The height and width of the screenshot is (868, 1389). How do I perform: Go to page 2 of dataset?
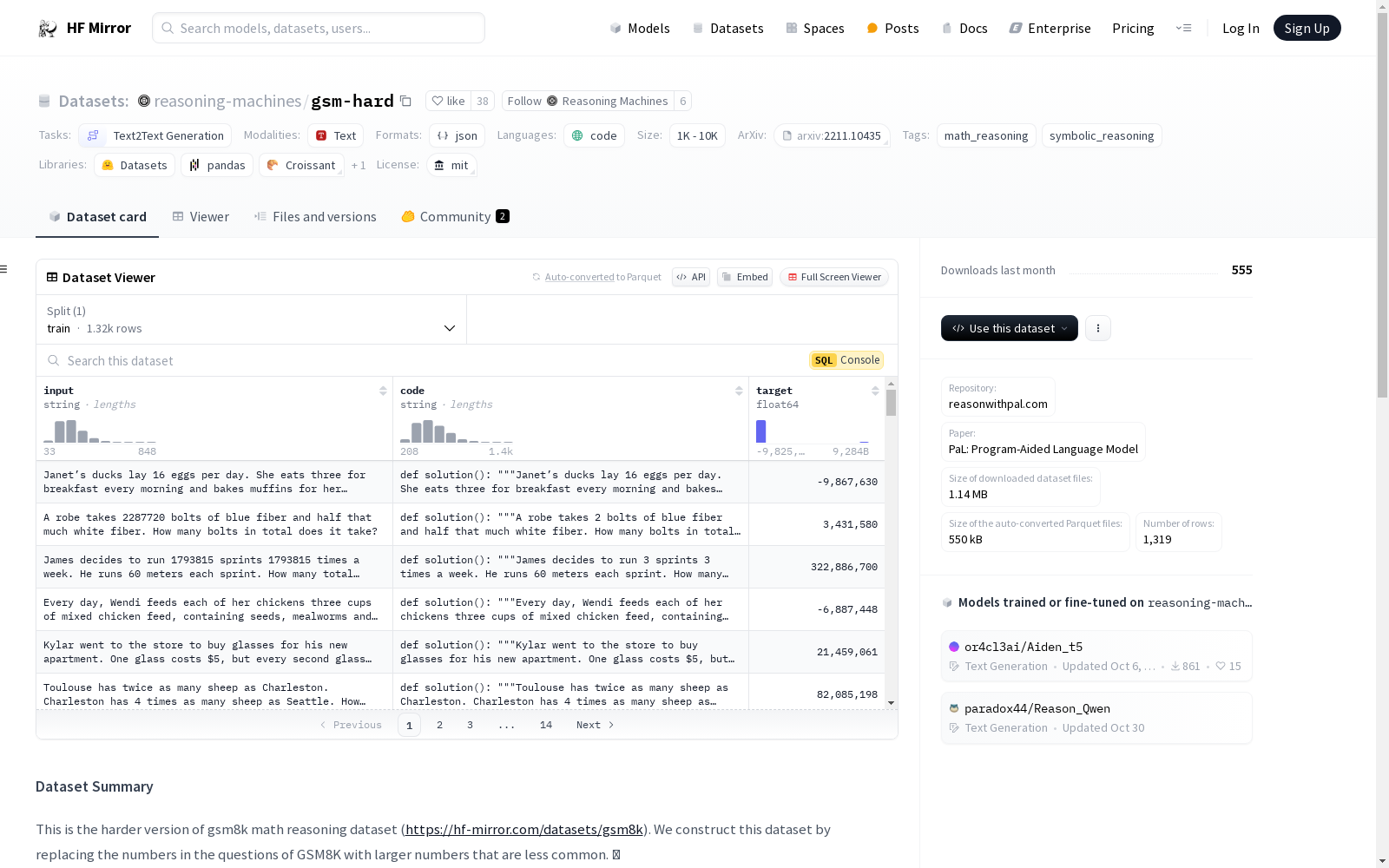439,725
